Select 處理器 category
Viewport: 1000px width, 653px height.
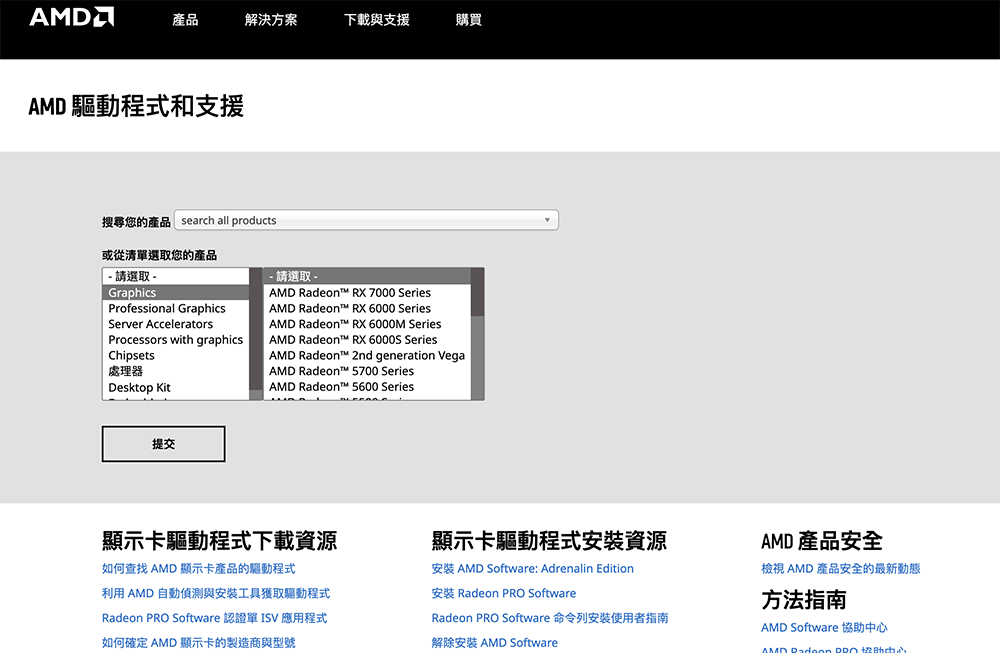(175, 371)
